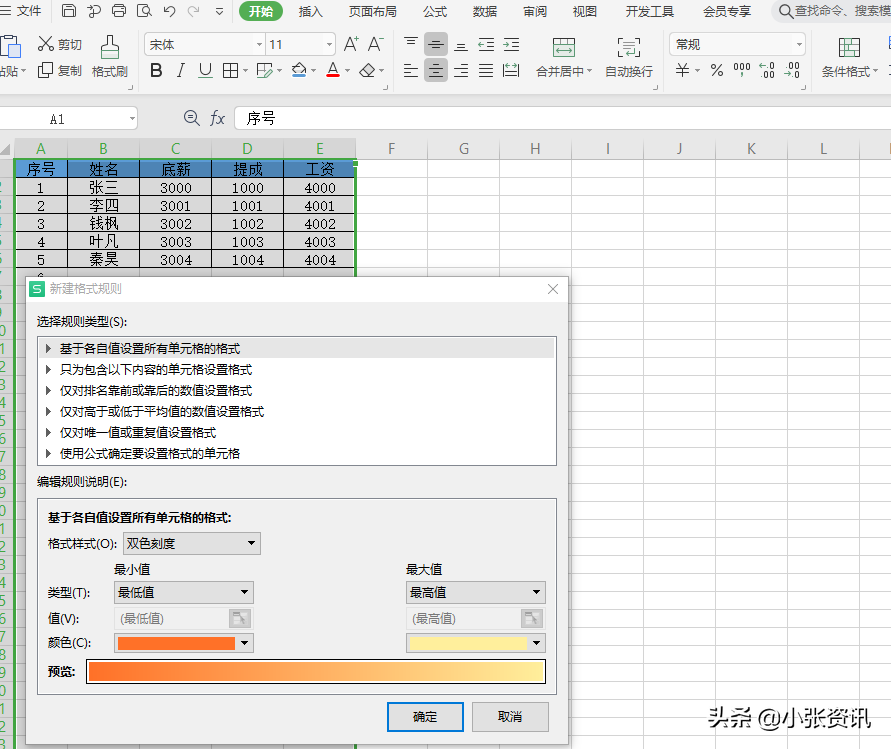The image size is (891, 749).
Task: Toggle Bold formatting
Action: click(x=156, y=70)
